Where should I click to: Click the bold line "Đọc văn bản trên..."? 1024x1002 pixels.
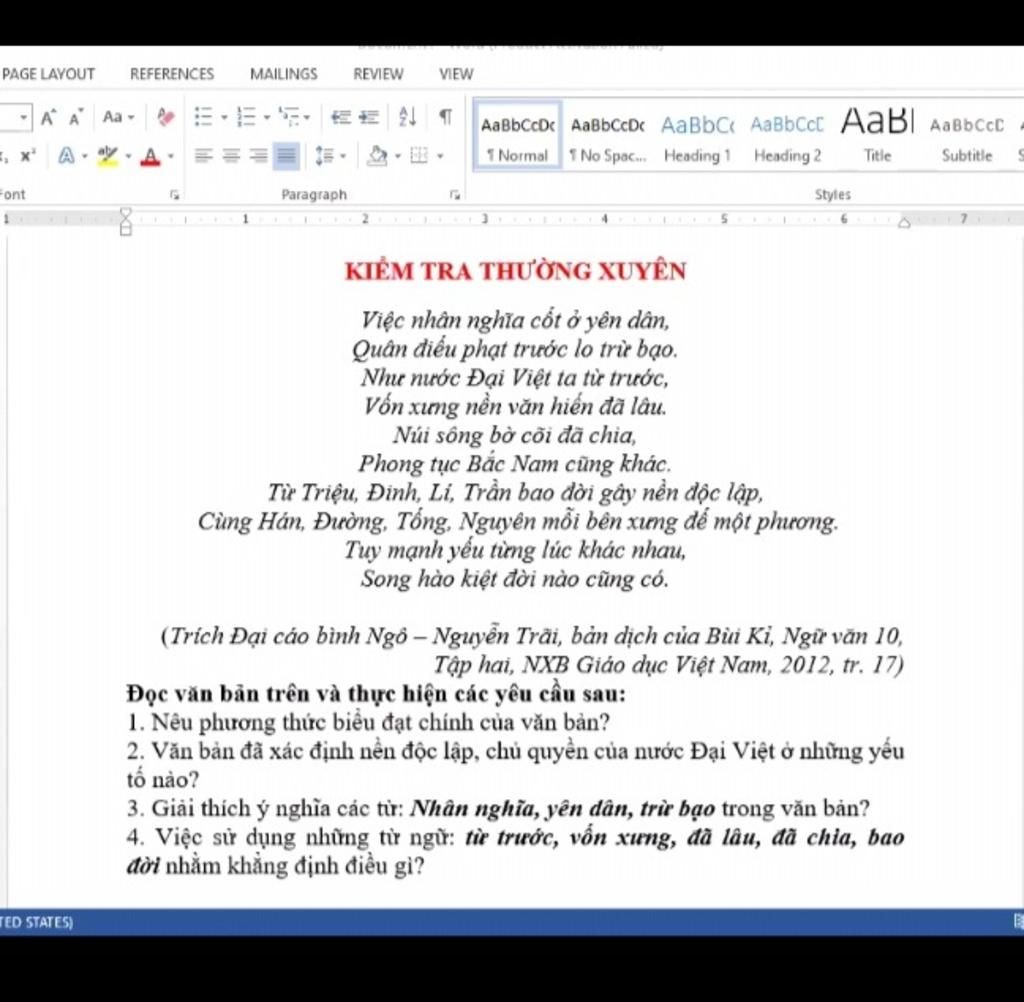376,694
